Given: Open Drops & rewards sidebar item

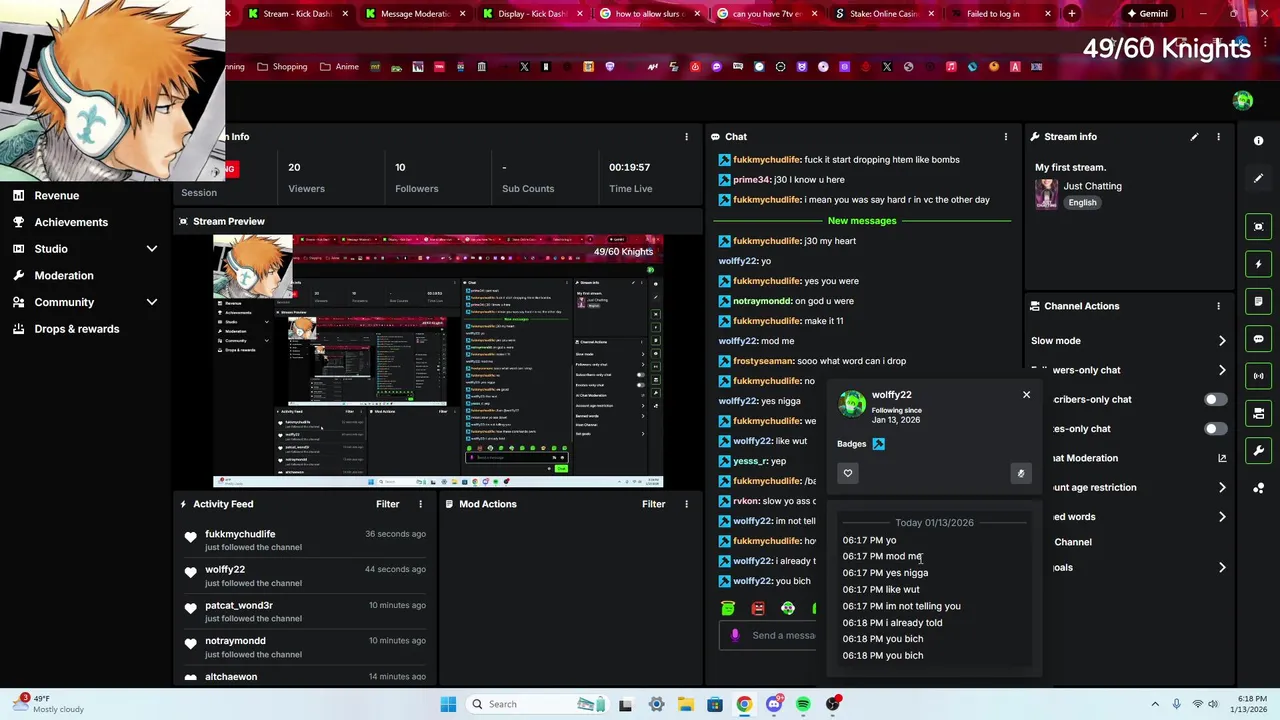Looking at the screenshot, I should pyautogui.click(x=76, y=329).
